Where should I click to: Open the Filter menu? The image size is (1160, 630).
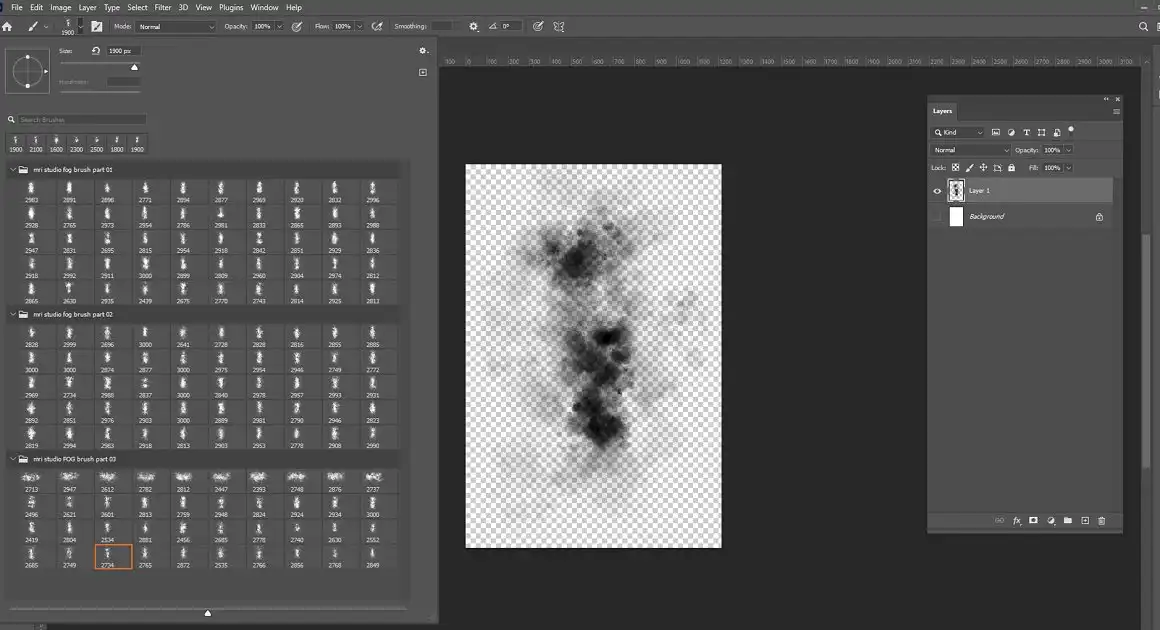click(x=162, y=6)
